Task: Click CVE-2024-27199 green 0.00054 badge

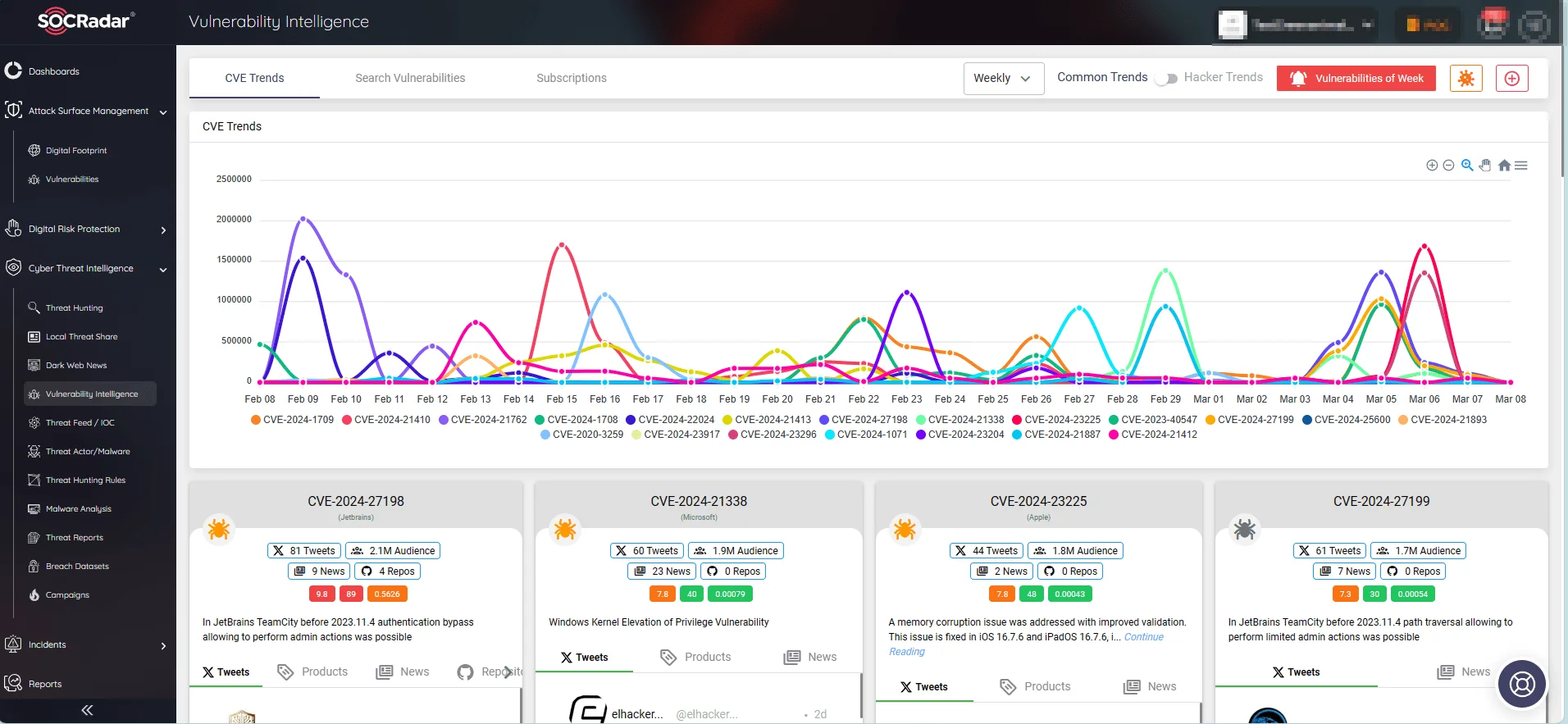Action: coord(1413,594)
